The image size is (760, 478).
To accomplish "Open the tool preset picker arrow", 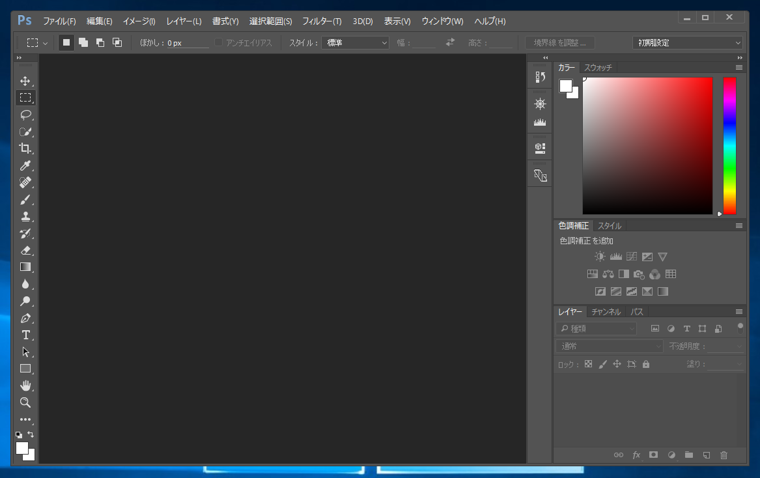I will 45,43.
